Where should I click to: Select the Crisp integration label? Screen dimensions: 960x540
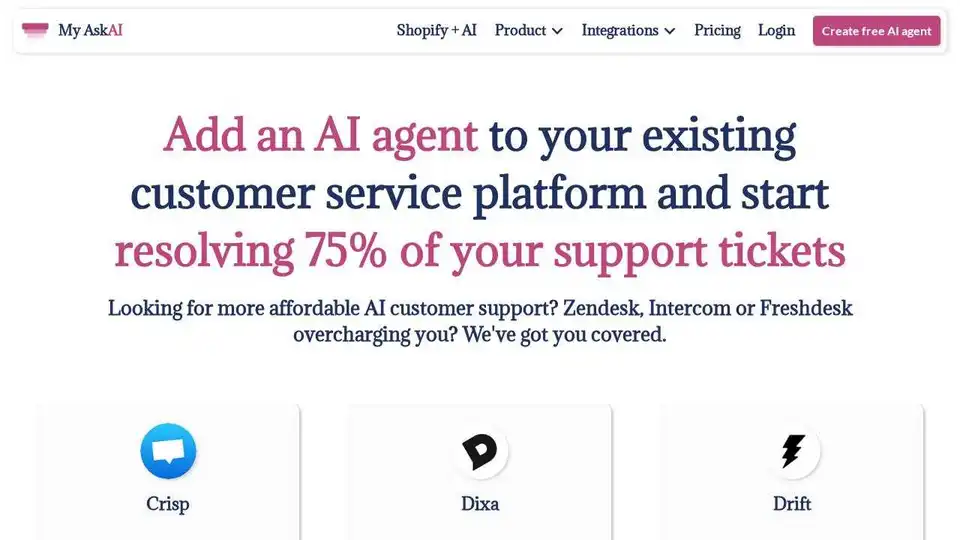tap(168, 504)
